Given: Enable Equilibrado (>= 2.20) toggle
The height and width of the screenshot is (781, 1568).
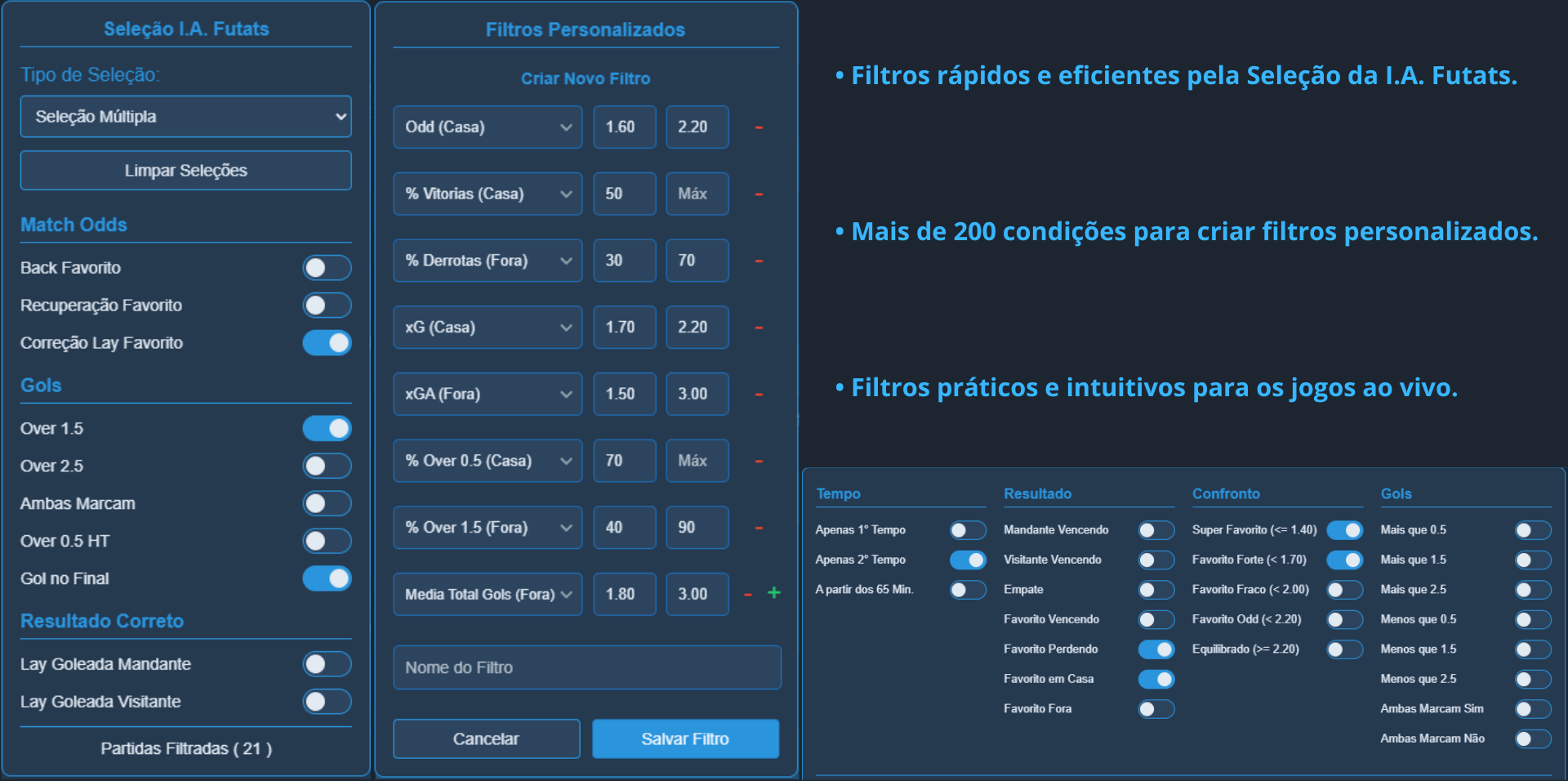Looking at the screenshot, I should 1345,649.
